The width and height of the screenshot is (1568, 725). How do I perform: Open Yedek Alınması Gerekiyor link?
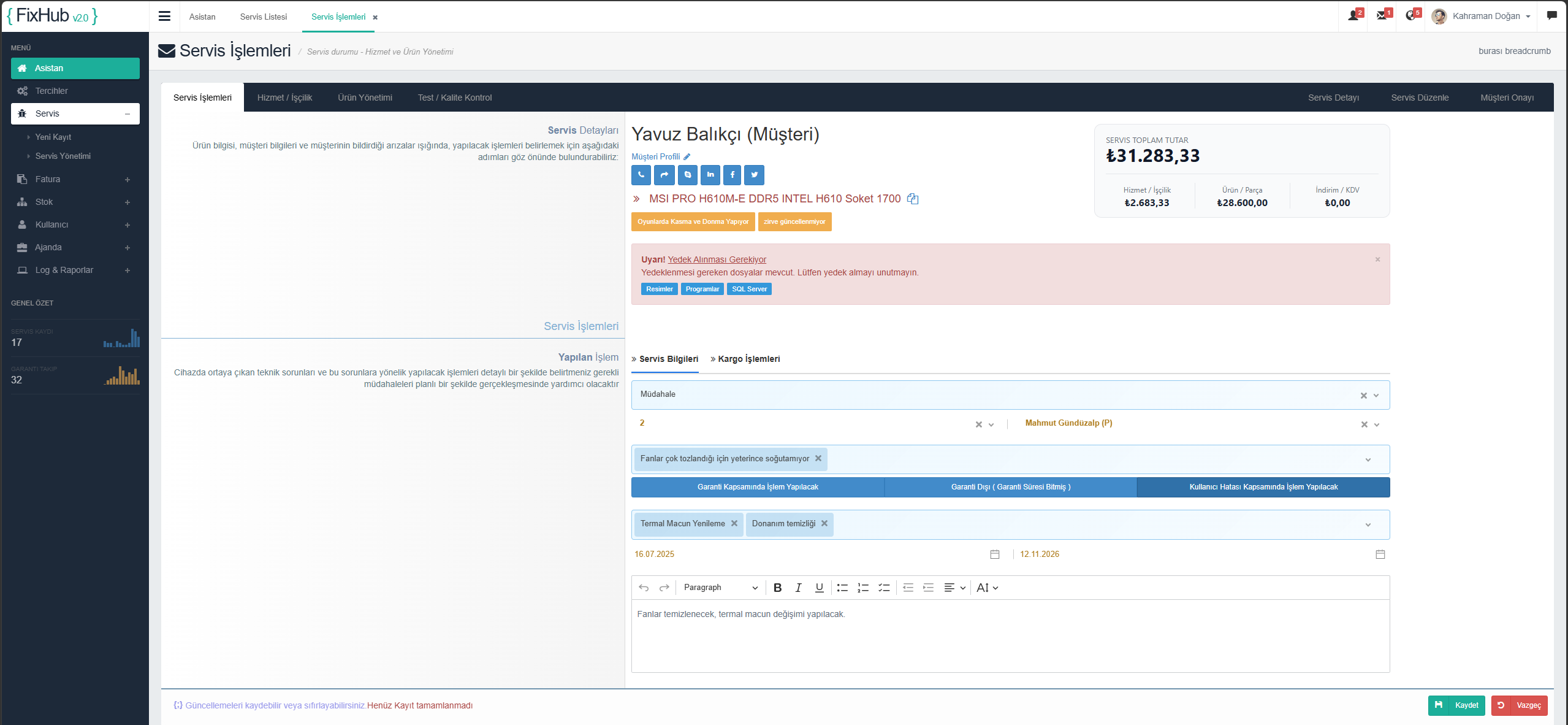[x=717, y=259]
